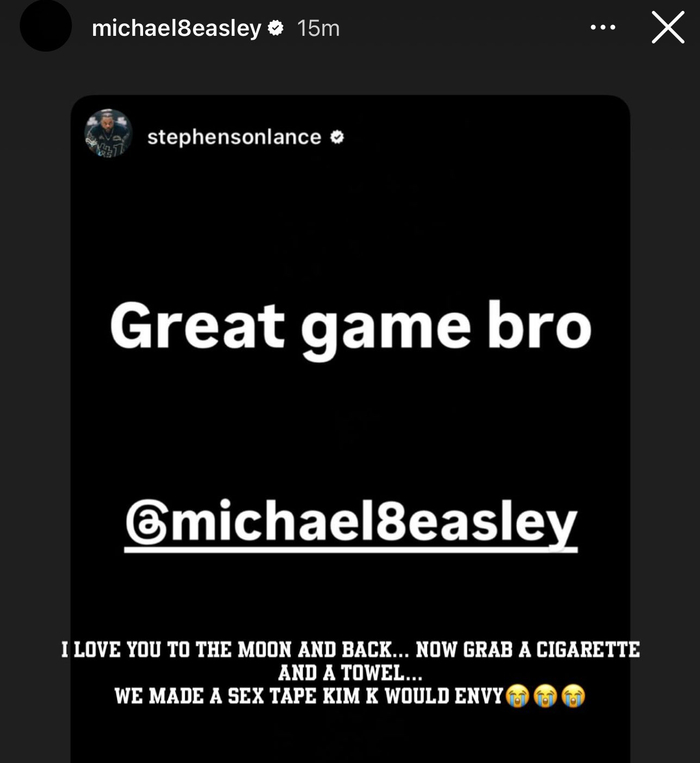Viewport: 700px width, 763px height.
Task: Open the three-dot more options menu
Action: 603,28
